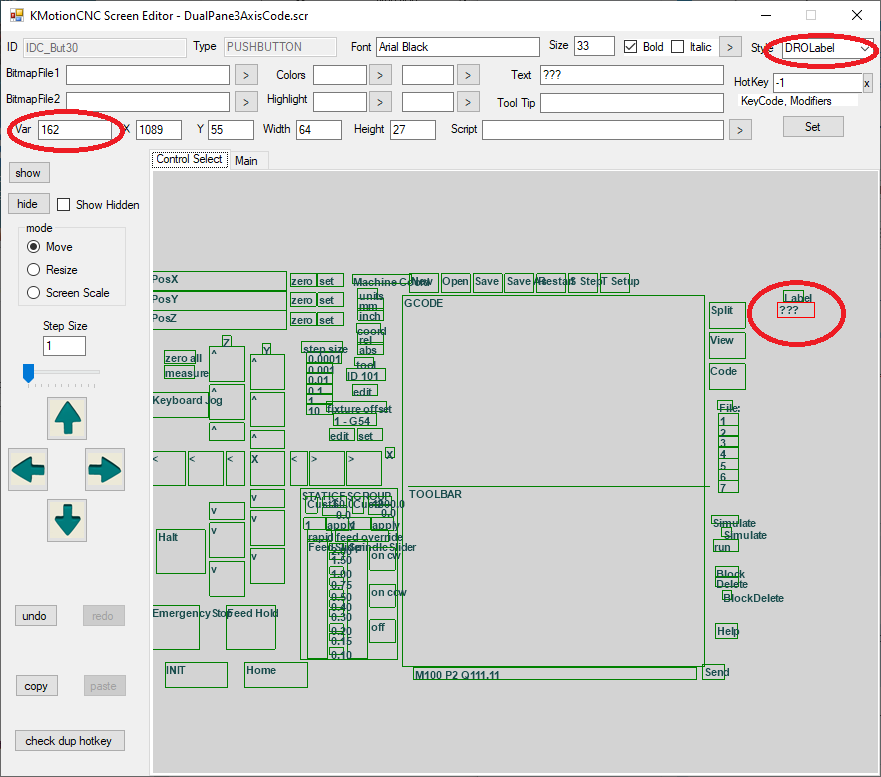Switch to the Main tab
Image resolution: width=881 pixels, height=777 pixels.
click(x=246, y=161)
